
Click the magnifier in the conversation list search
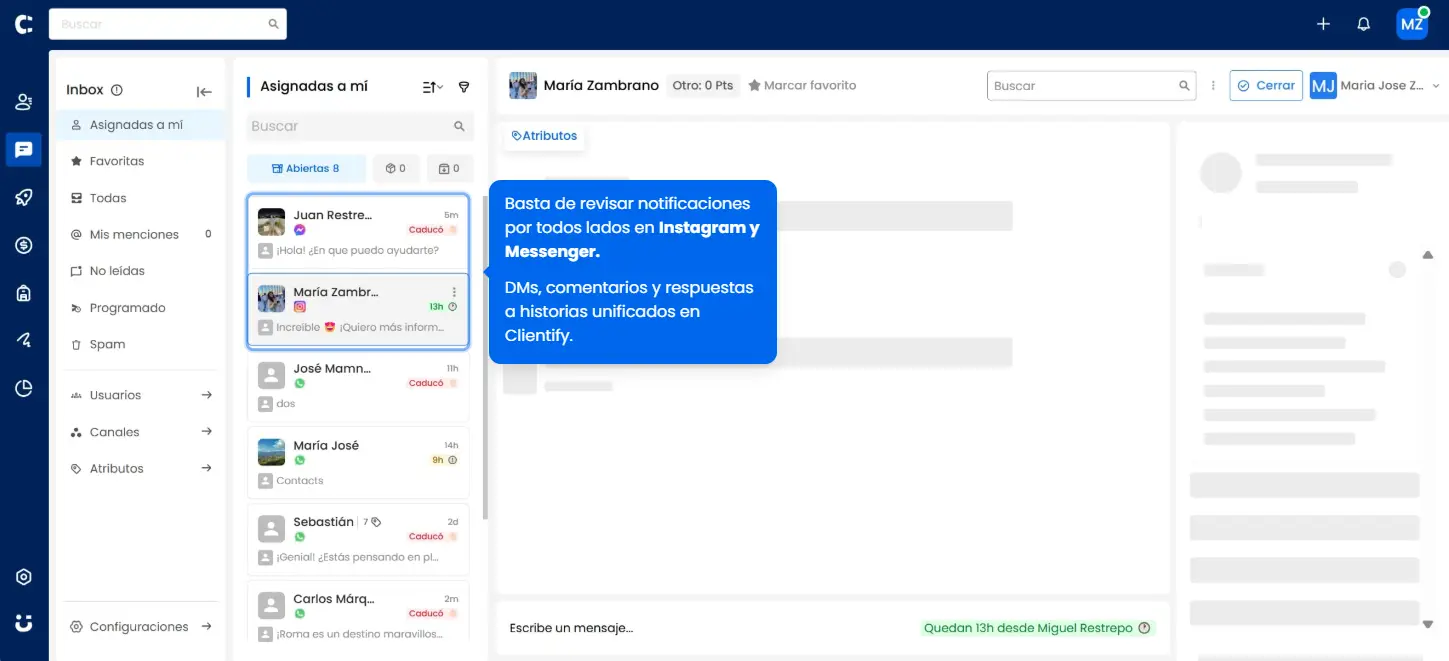coord(459,126)
